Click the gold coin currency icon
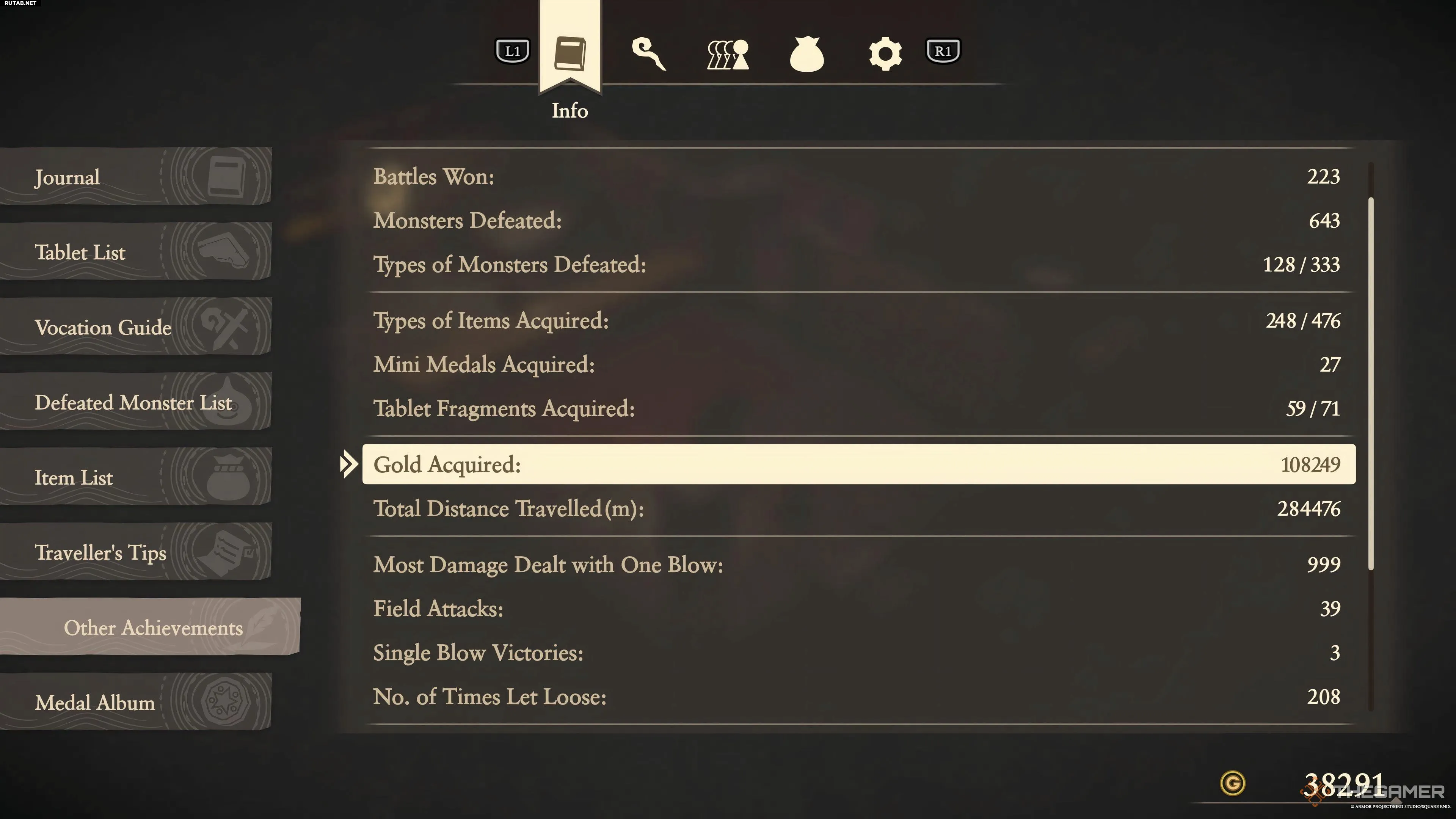 coord(1232,783)
